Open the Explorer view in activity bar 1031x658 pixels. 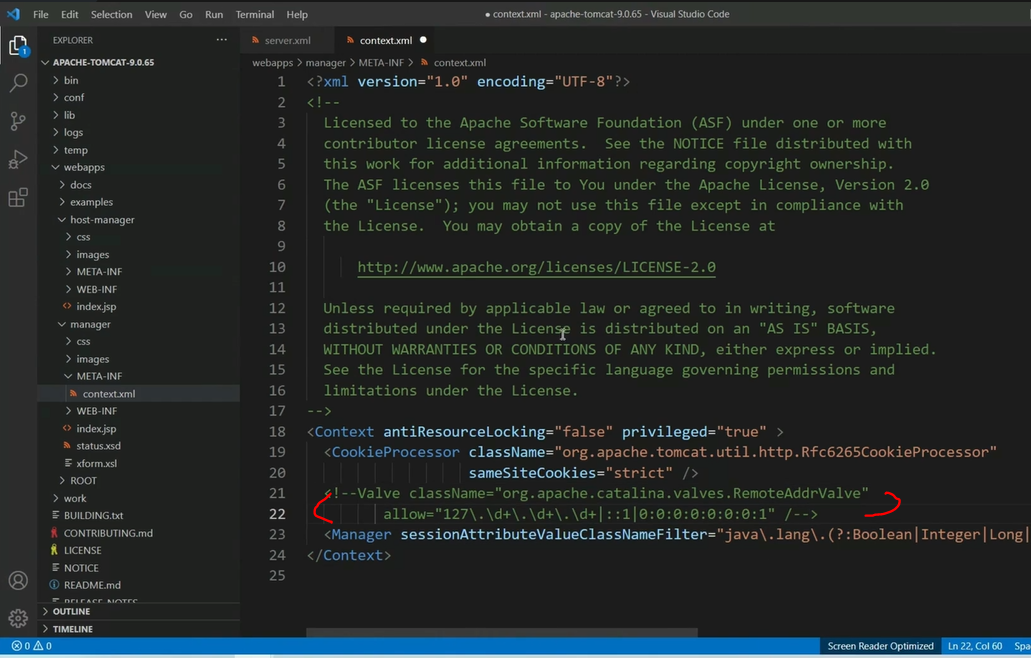tap(18, 45)
